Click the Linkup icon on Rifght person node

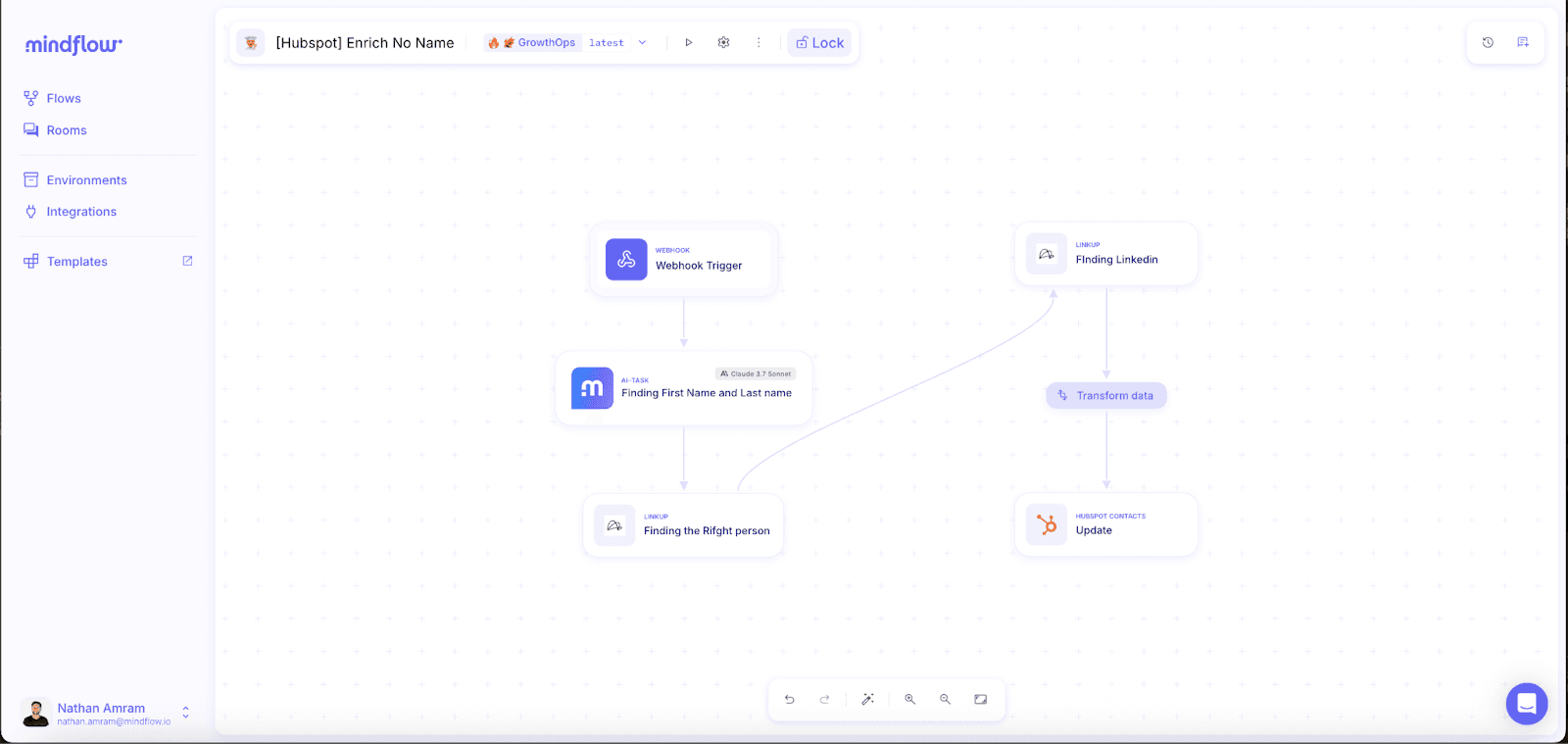614,525
